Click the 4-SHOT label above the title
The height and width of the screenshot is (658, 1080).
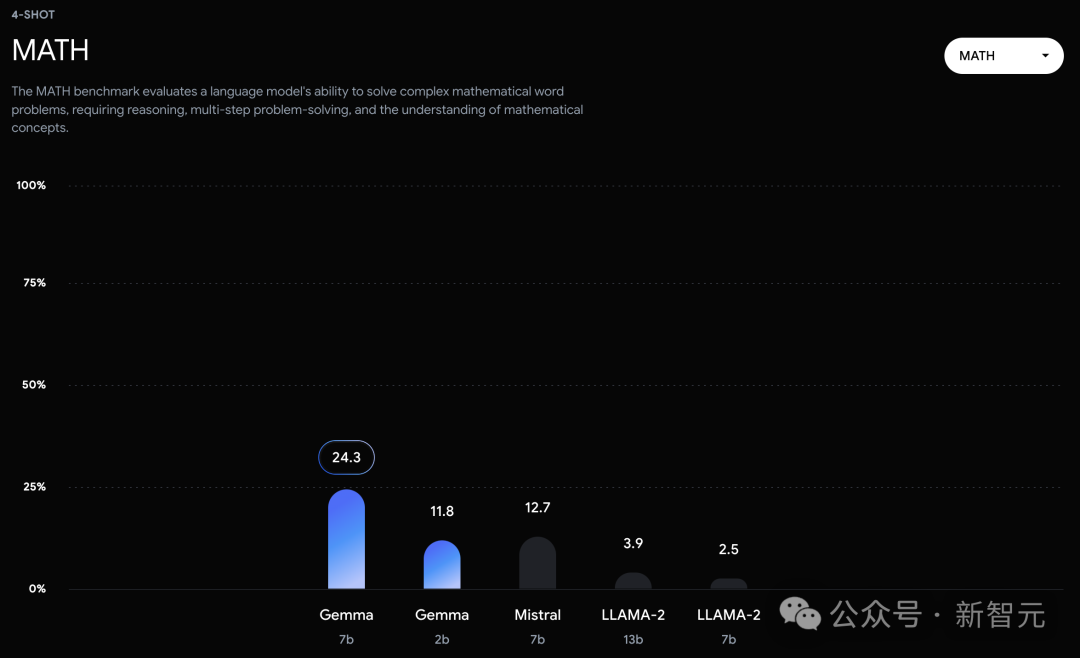coord(33,15)
